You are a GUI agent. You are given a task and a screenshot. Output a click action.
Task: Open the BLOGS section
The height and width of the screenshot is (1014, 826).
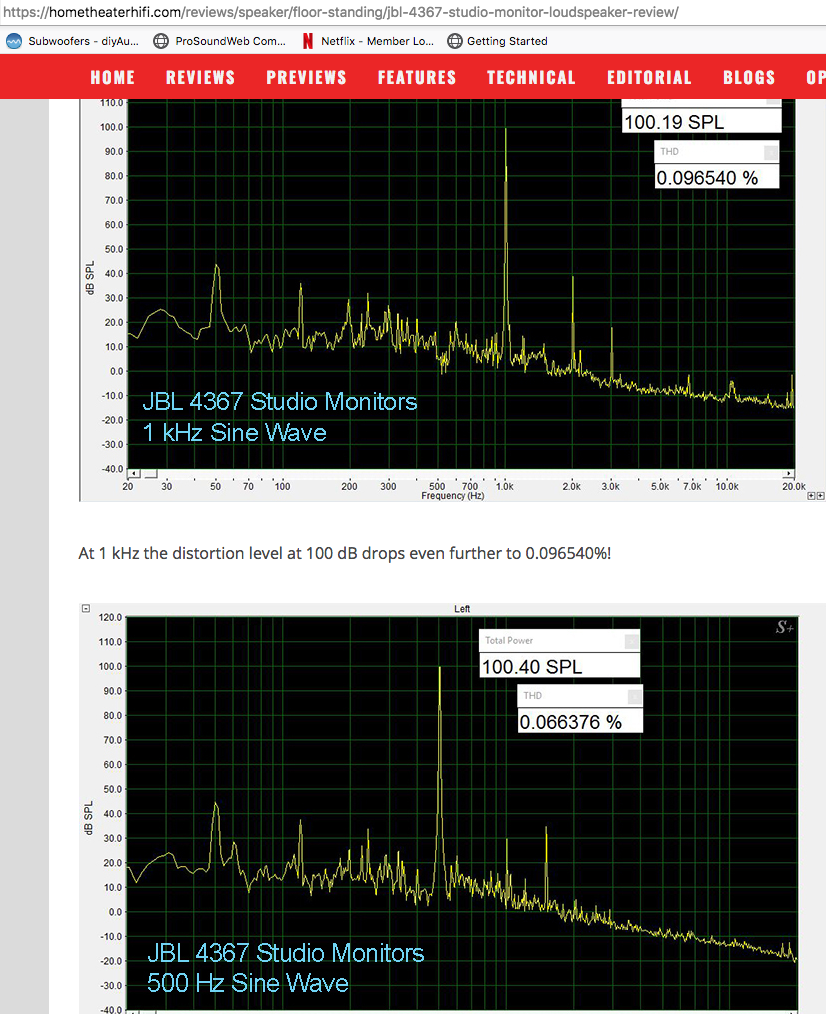(749, 78)
